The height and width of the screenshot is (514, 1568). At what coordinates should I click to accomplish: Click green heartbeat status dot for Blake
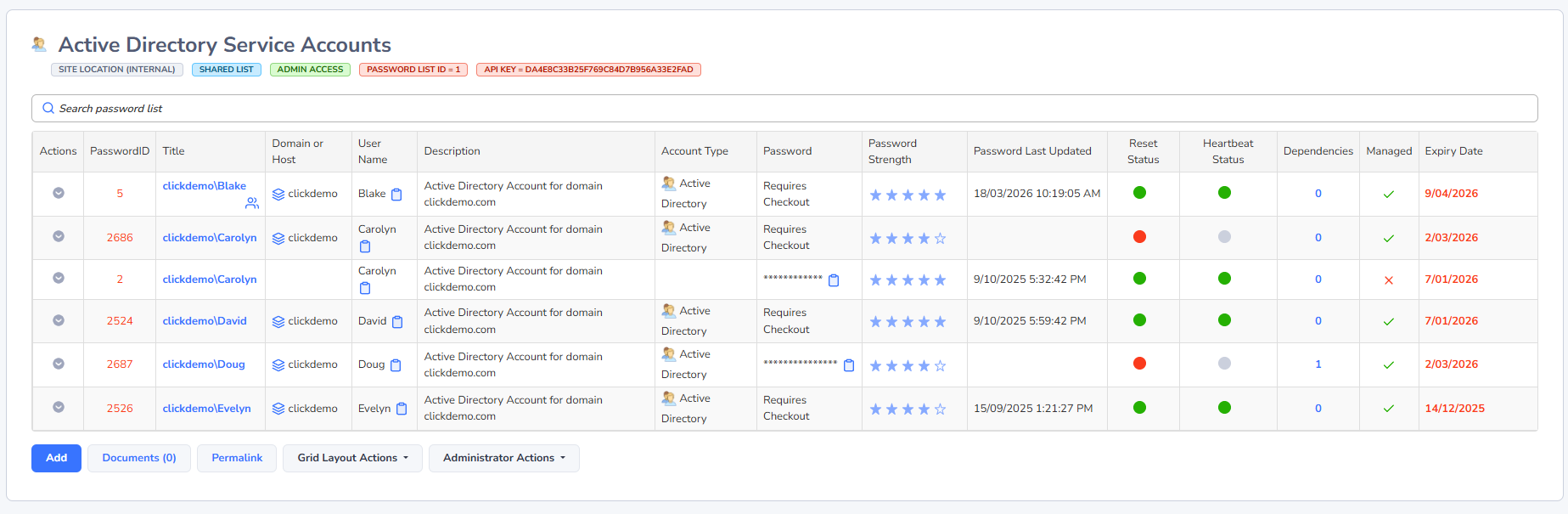[1224, 193]
